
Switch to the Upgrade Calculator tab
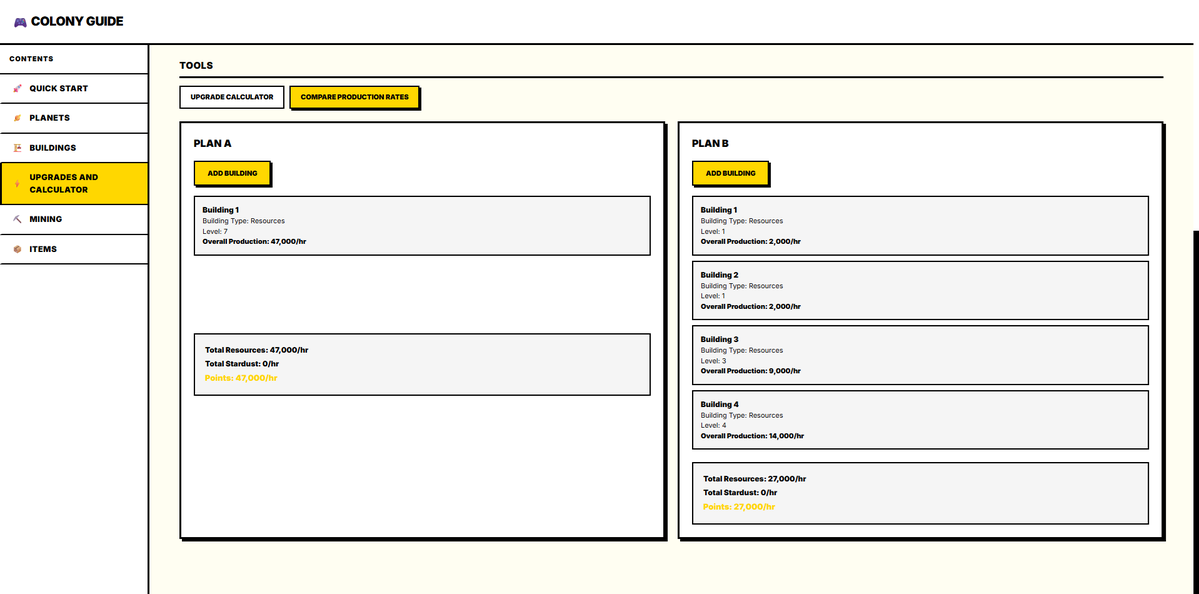[232, 97]
